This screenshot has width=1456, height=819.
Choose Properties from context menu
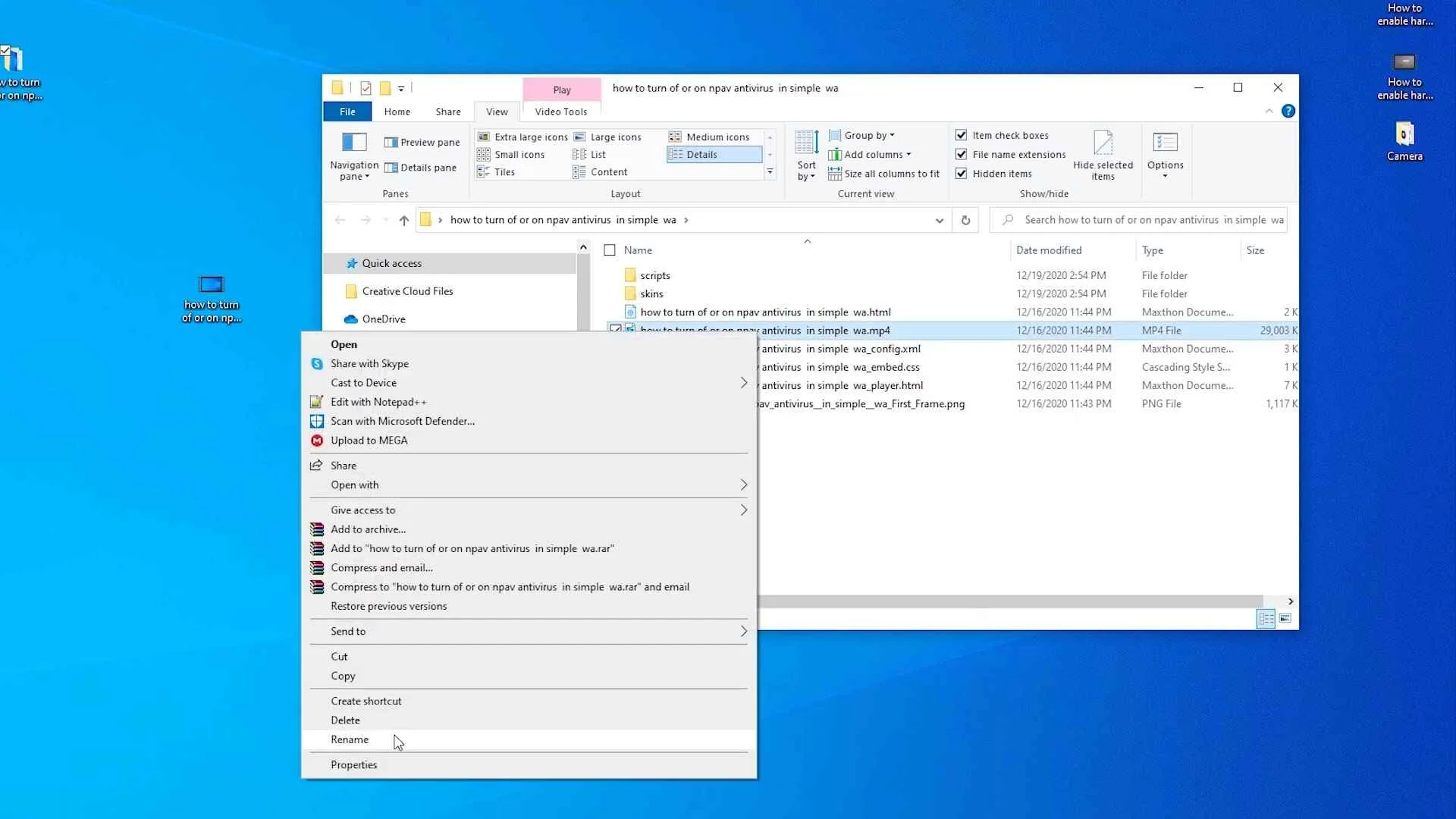pos(529,765)
